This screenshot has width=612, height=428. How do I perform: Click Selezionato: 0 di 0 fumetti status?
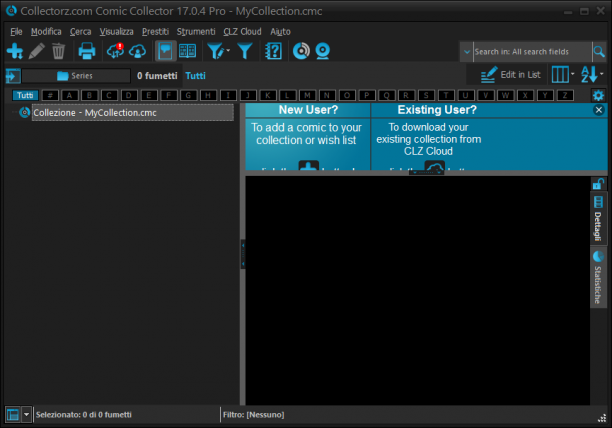pos(84,415)
